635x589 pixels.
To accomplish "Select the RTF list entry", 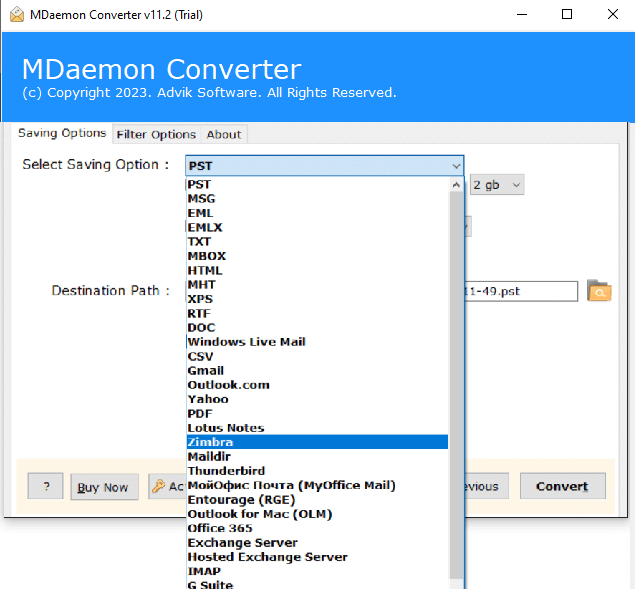I will [318, 313].
